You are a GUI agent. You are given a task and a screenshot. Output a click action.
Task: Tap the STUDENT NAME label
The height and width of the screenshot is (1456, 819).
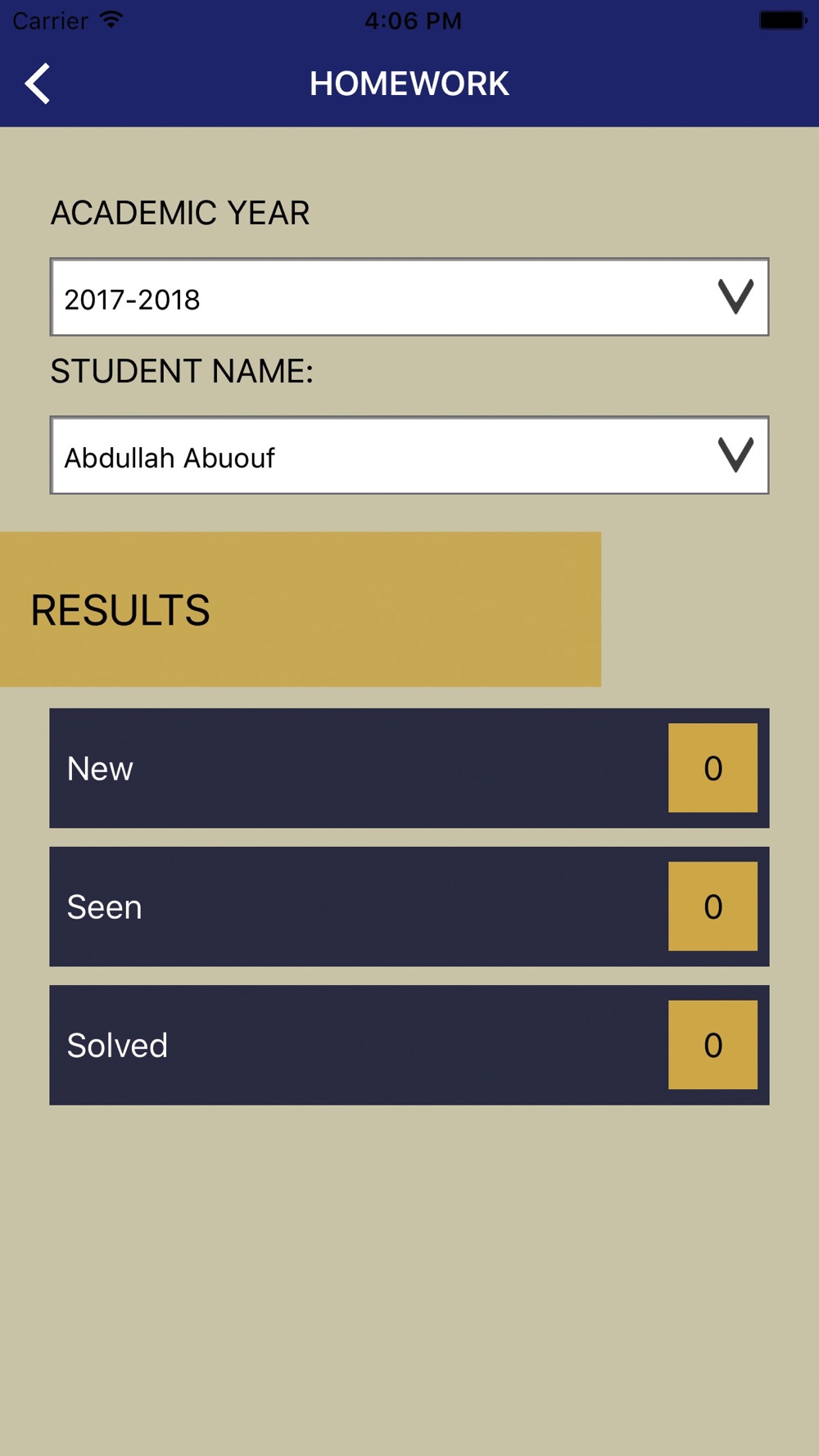point(182,371)
